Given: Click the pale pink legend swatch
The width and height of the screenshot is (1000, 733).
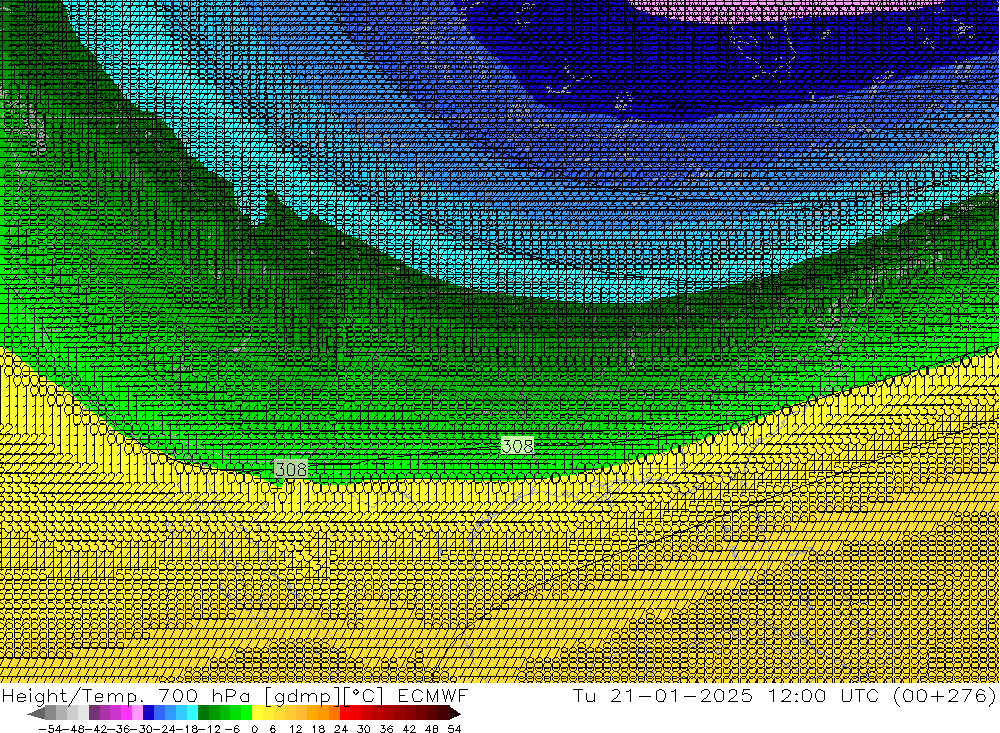Looking at the screenshot, I should tap(137, 713).
